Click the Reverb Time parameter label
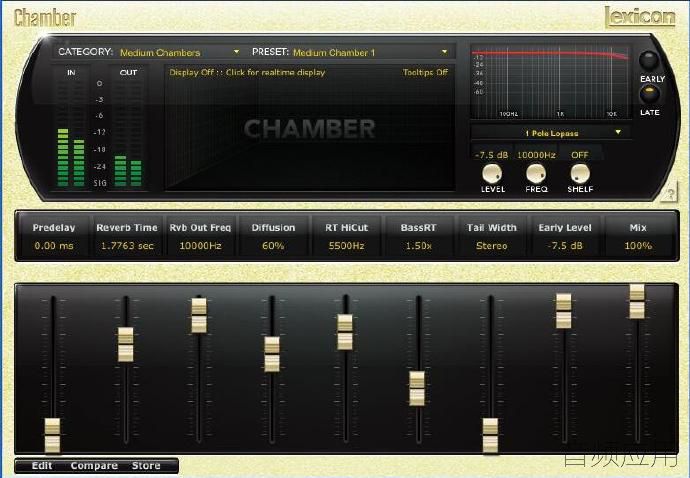The width and height of the screenshot is (690, 478). pyautogui.click(x=127, y=228)
